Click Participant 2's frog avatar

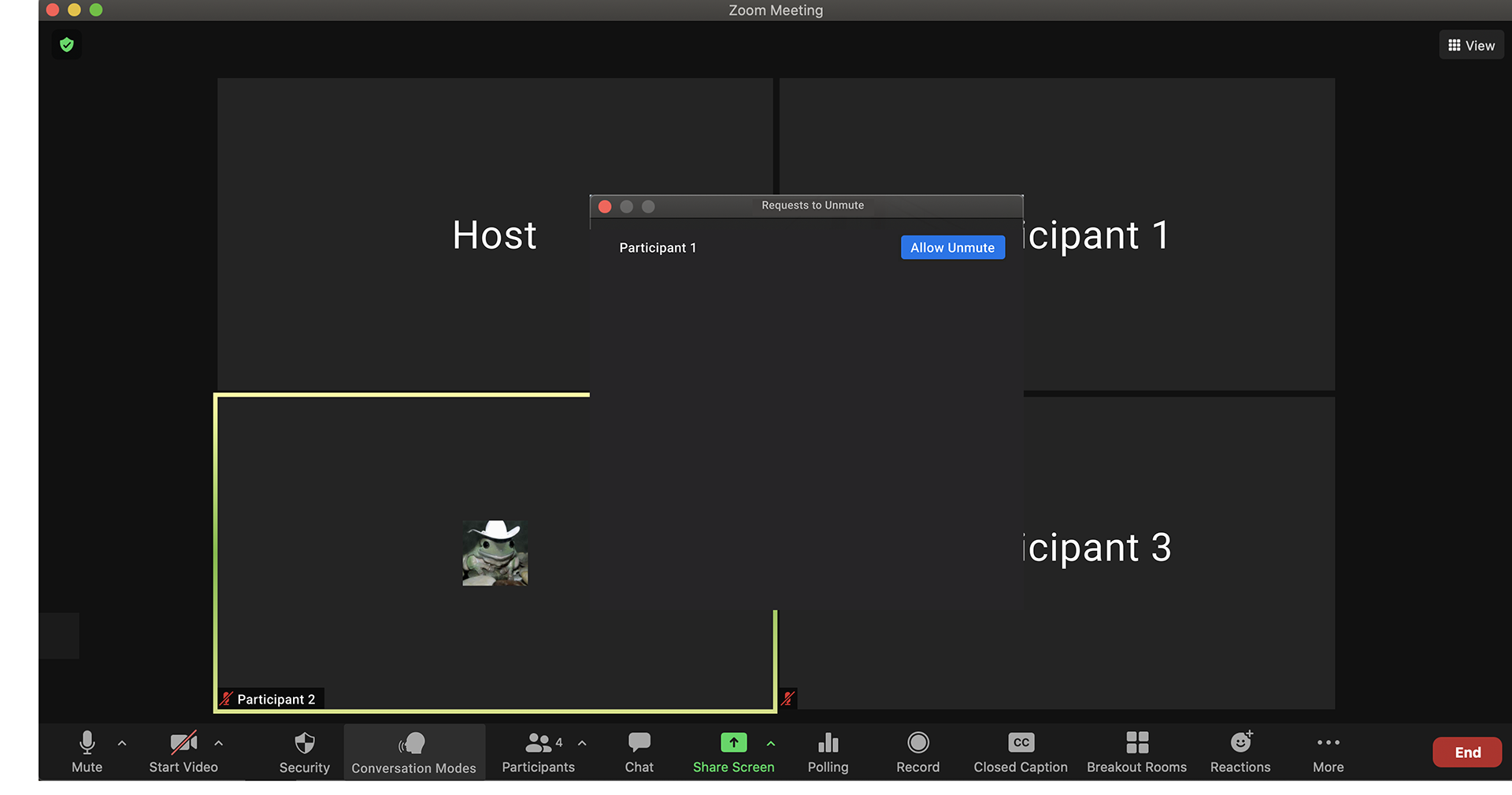495,553
